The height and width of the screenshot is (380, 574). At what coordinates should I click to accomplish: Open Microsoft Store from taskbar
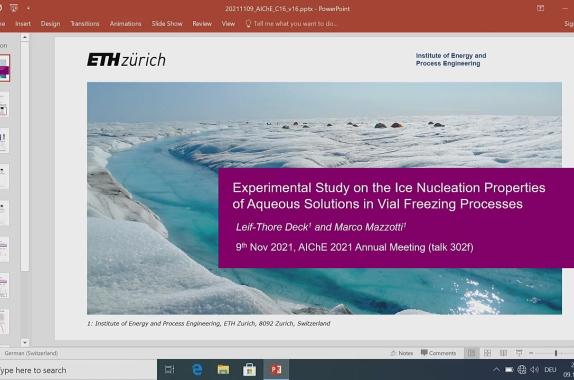tap(249, 370)
